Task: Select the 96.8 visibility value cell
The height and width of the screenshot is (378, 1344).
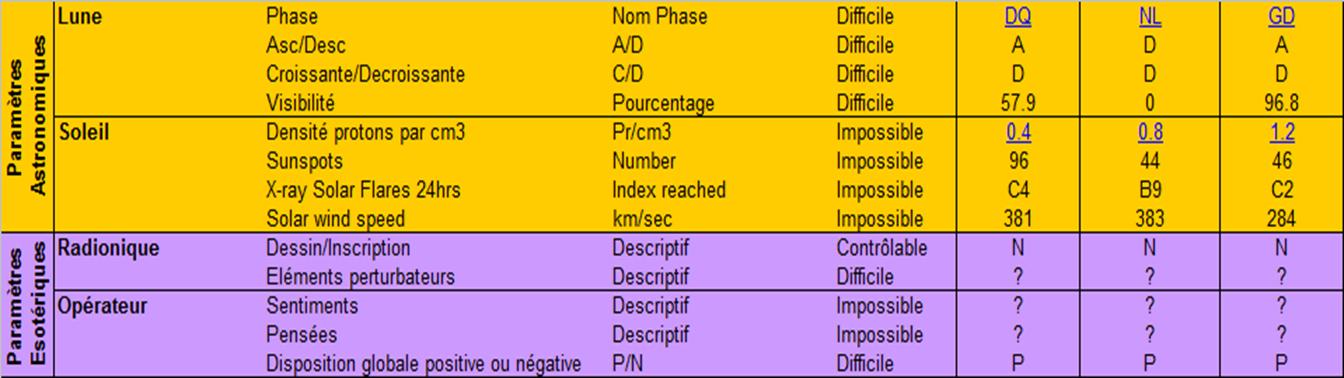Action: point(1281,103)
